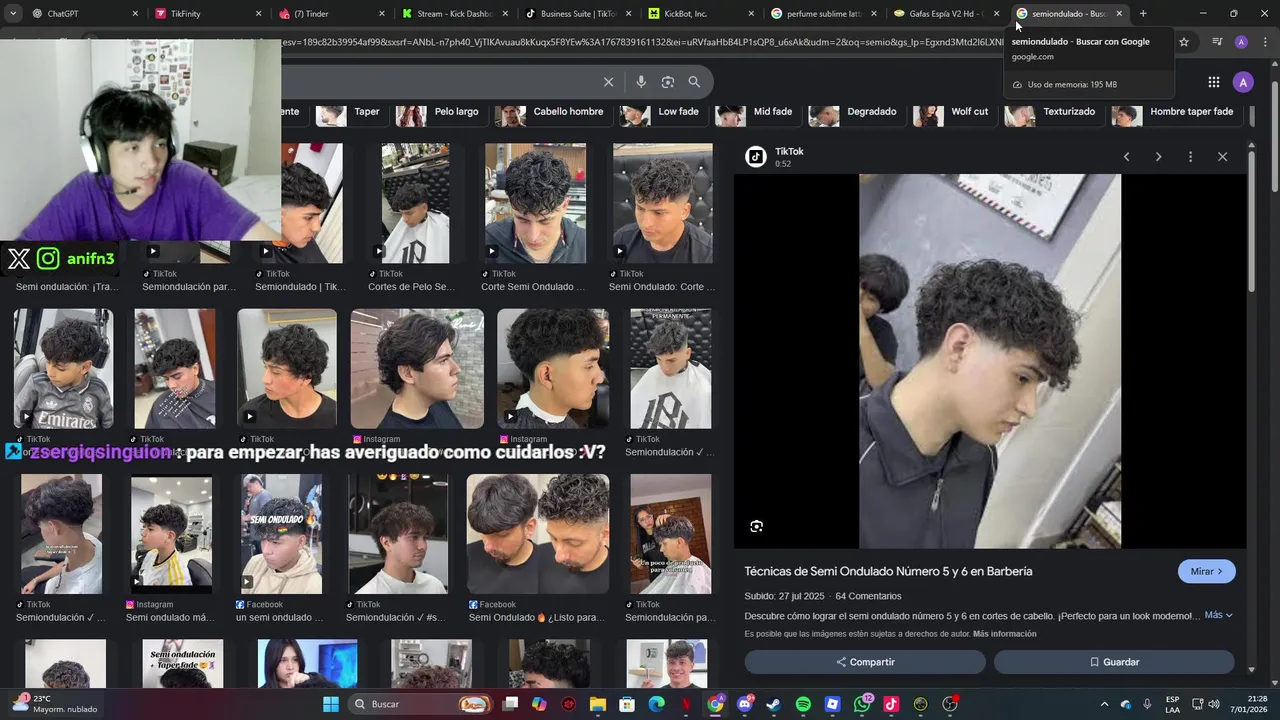Open Cortes de Pelo Se... thumbnail result
The height and width of the screenshot is (720, 1280).
pos(415,204)
